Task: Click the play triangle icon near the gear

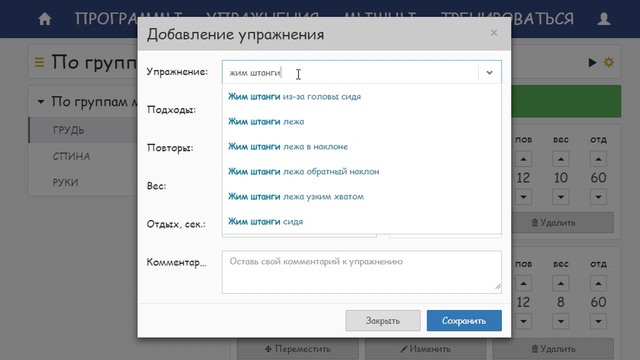Action: click(x=592, y=62)
